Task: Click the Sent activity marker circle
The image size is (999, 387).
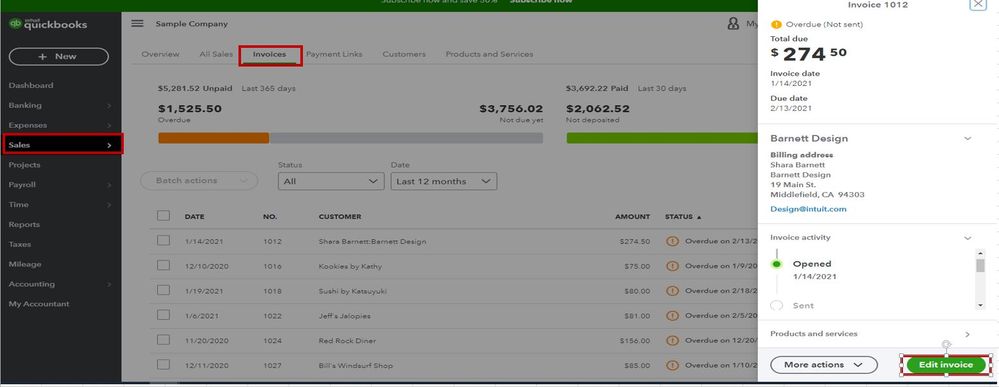Action: pyautogui.click(x=776, y=306)
